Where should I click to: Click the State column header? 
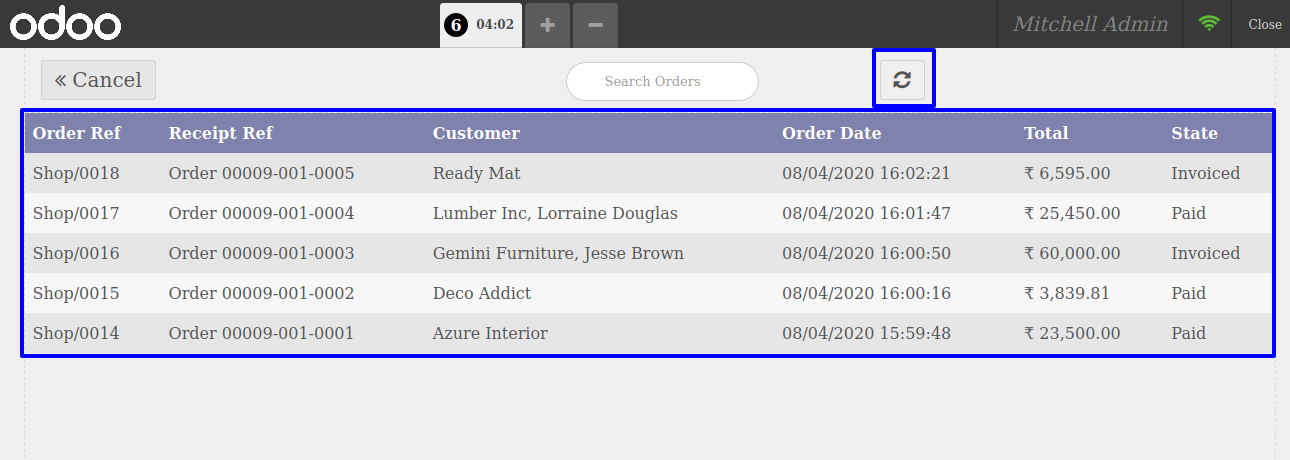click(1194, 133)
